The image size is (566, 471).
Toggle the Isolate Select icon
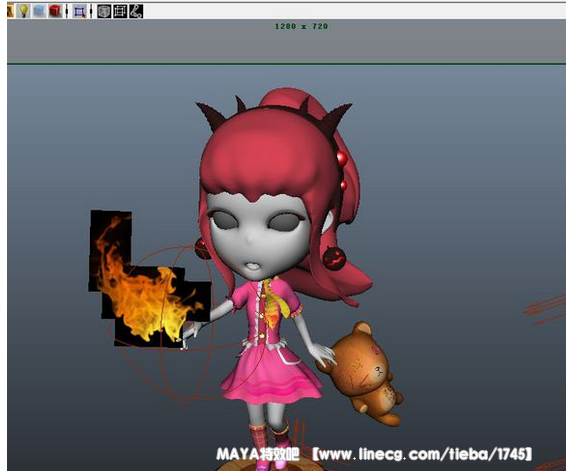click(79, 12)
